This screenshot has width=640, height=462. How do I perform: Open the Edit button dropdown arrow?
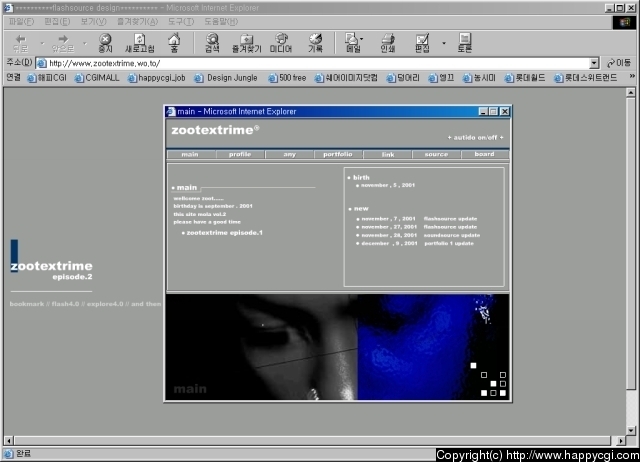[444, 43]
